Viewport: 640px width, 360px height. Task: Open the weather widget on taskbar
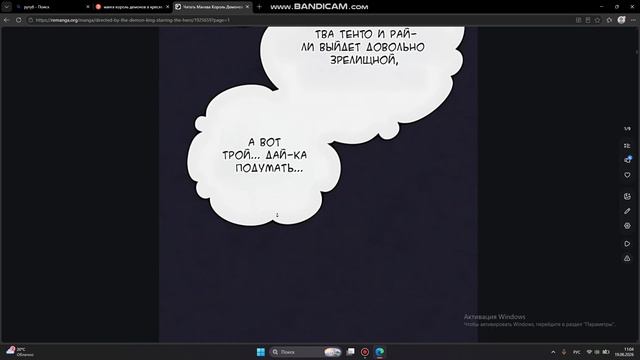click(20, 352)
